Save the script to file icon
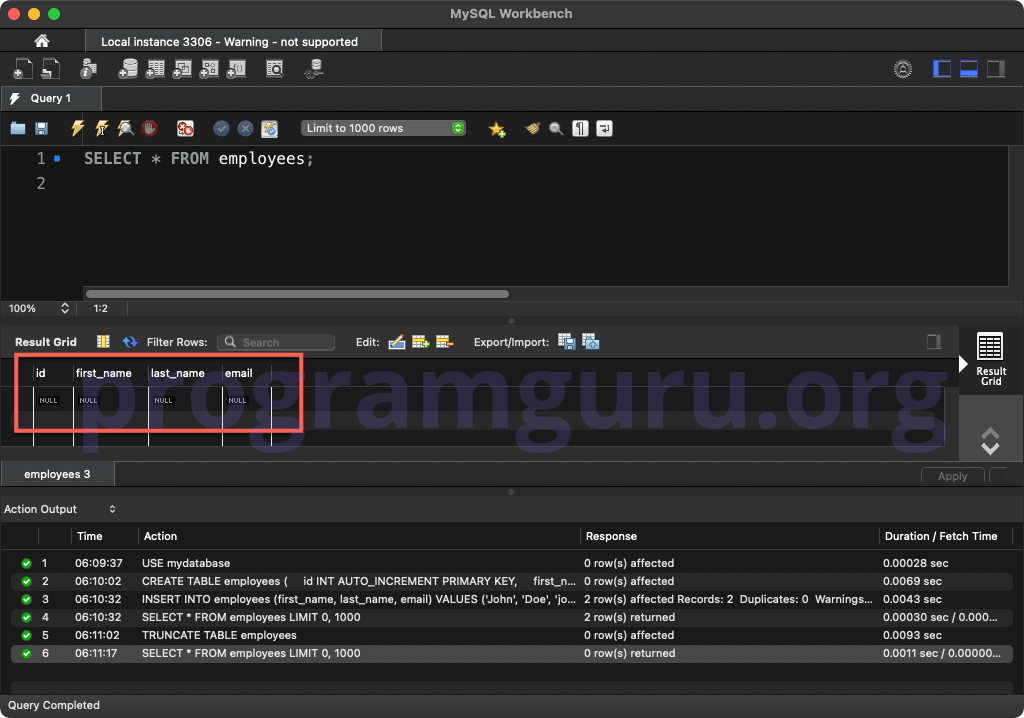Screen dimensions: 1024x718 click(41, 128)
